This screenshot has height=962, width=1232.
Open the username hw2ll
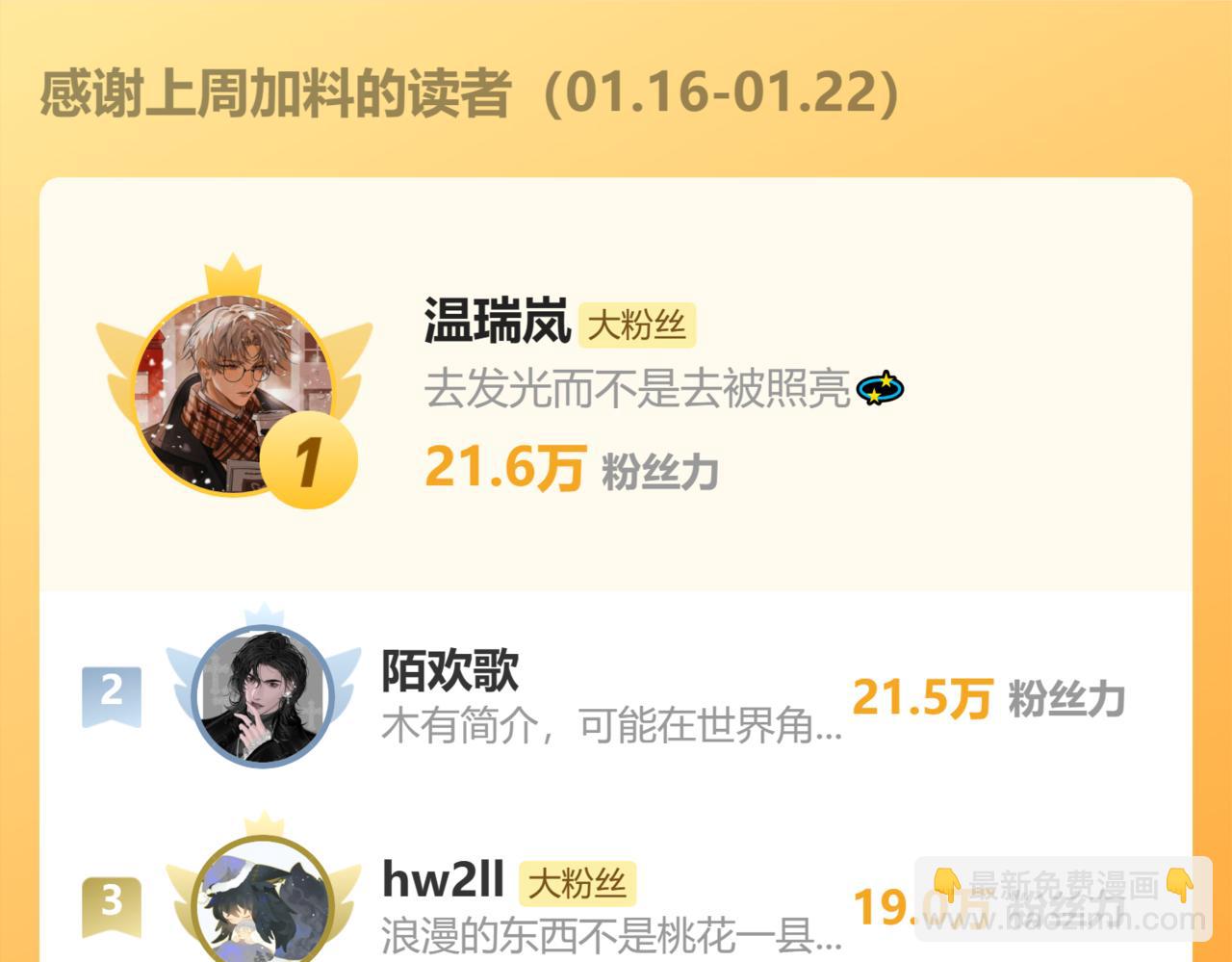443,880
